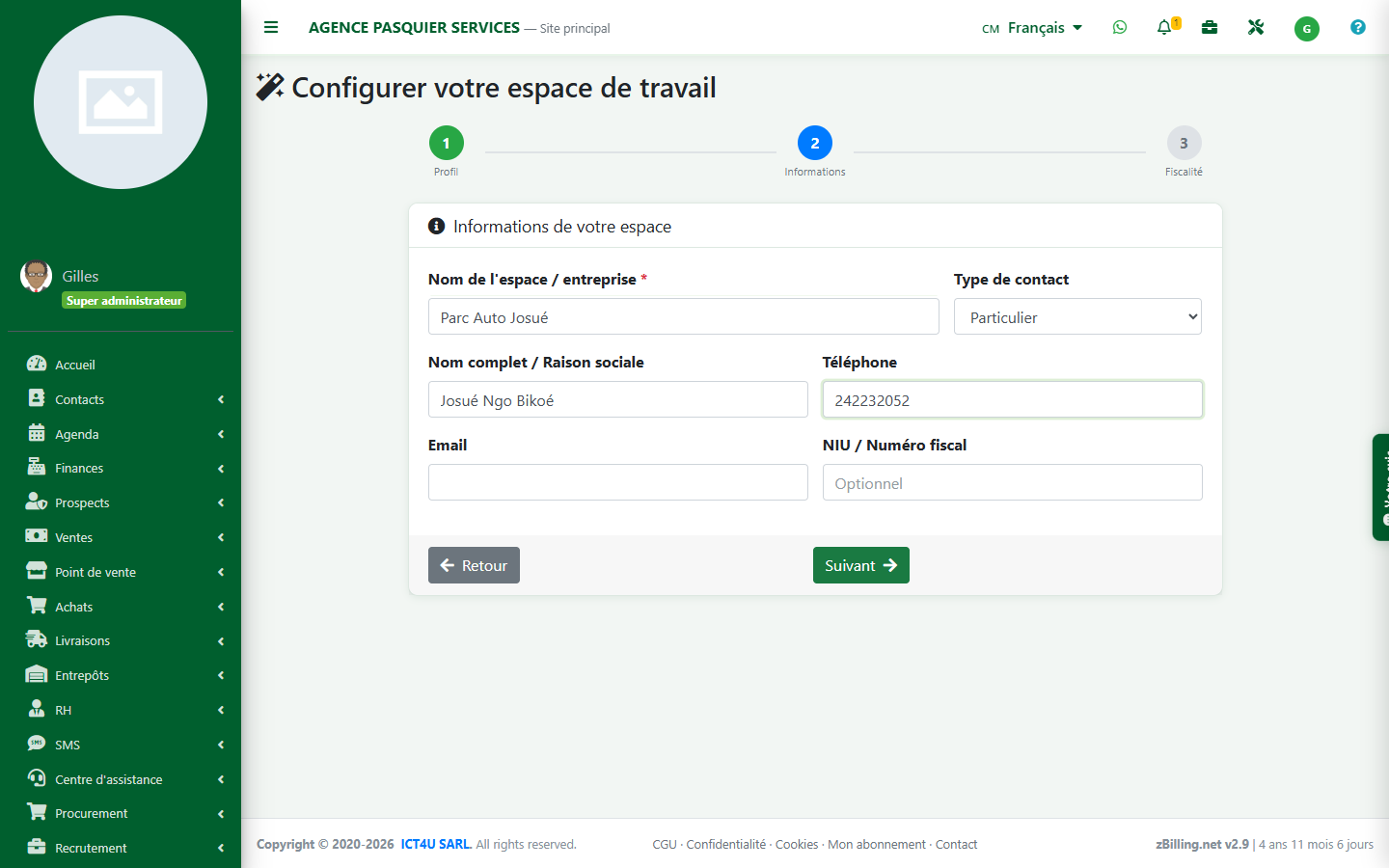Open WhatsApp icon in top bar

pyautogui.click(x=1120, y=28)
